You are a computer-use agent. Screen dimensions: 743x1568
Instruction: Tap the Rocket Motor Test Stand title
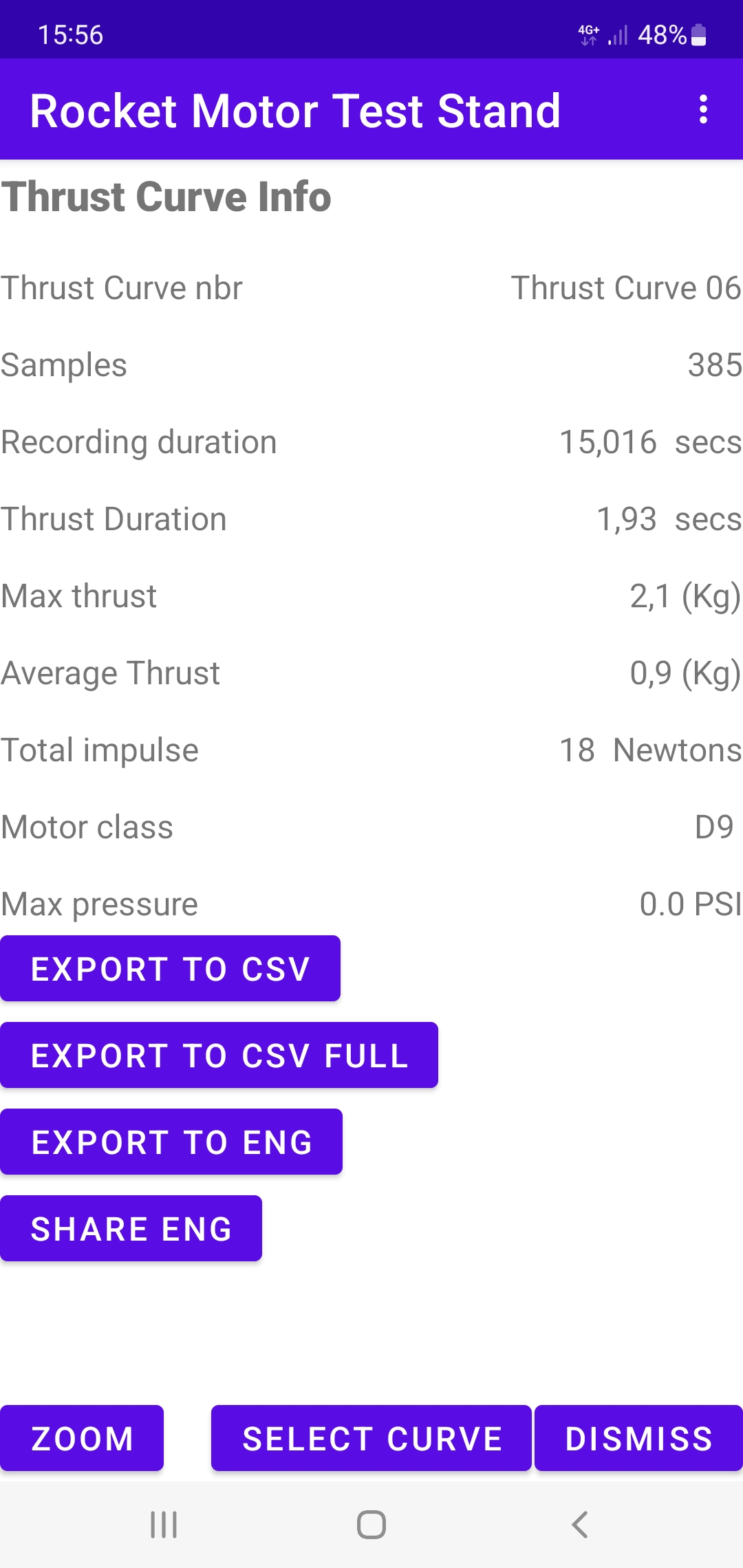tap(295, 111)
